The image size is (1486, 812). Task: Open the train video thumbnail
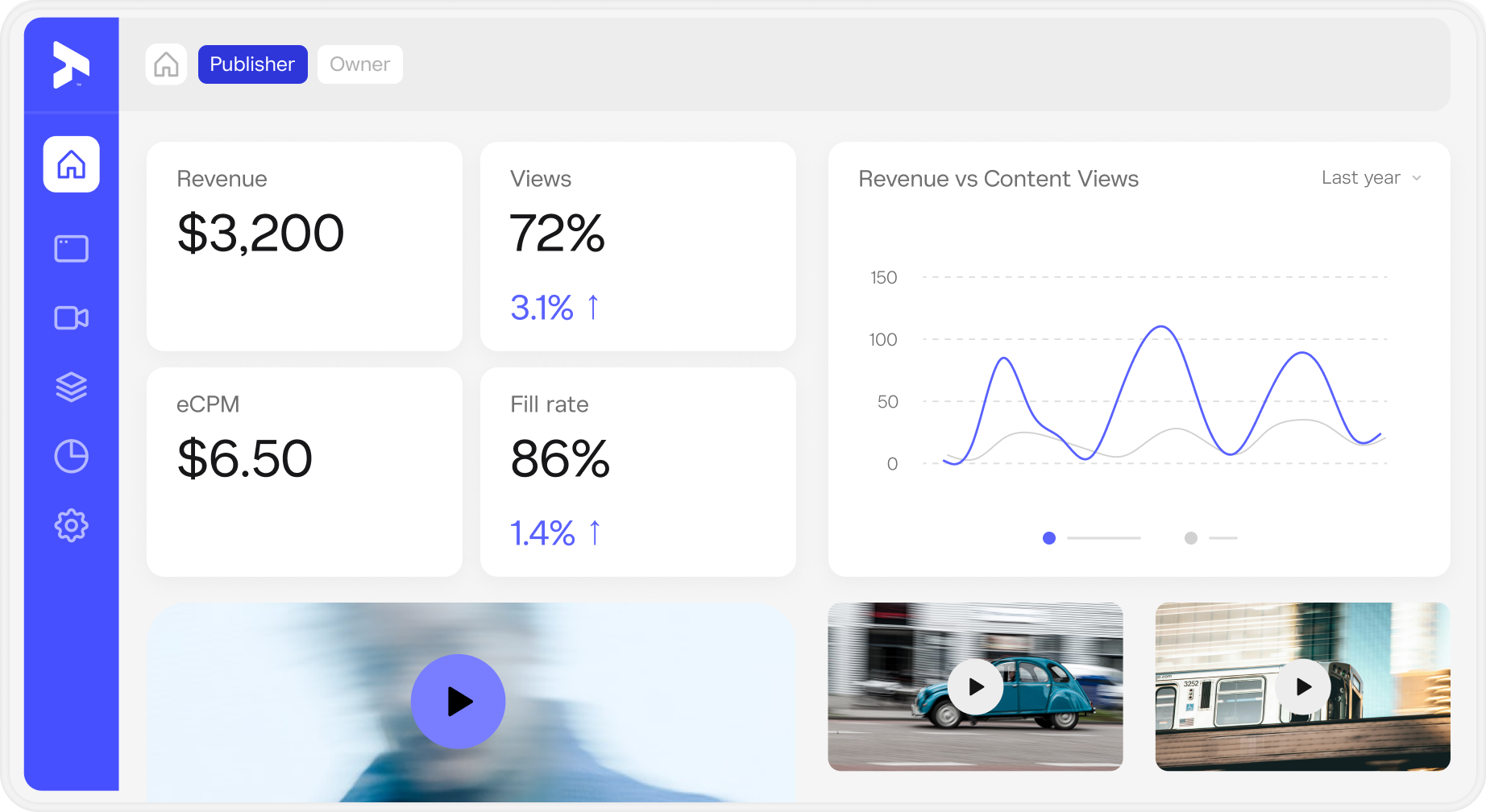[1303, 686]
